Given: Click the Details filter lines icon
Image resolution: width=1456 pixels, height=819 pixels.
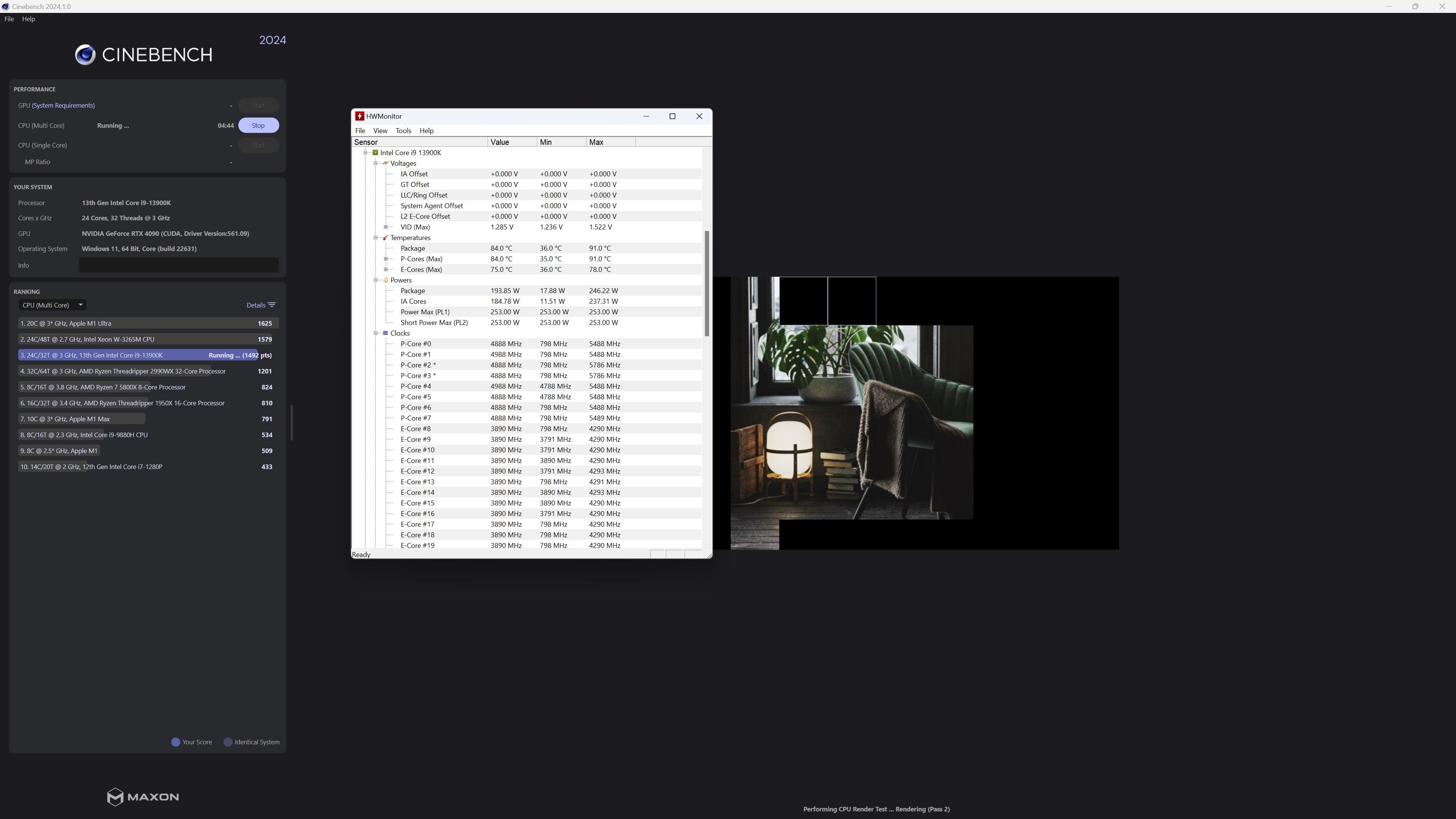Looking at the screenshot, I should click(x=272, y=305).
